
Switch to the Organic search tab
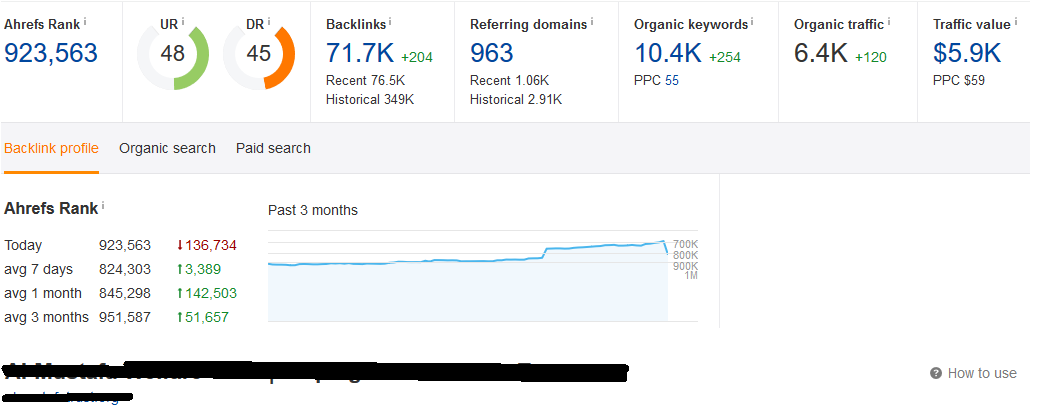167,148
